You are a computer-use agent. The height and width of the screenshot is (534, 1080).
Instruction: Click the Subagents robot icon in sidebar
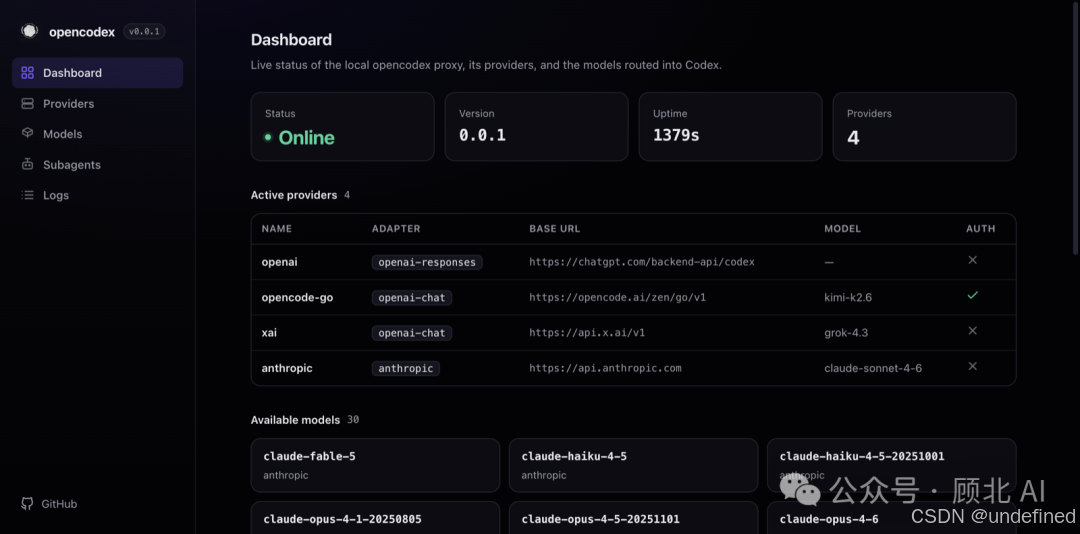point(28,165)
